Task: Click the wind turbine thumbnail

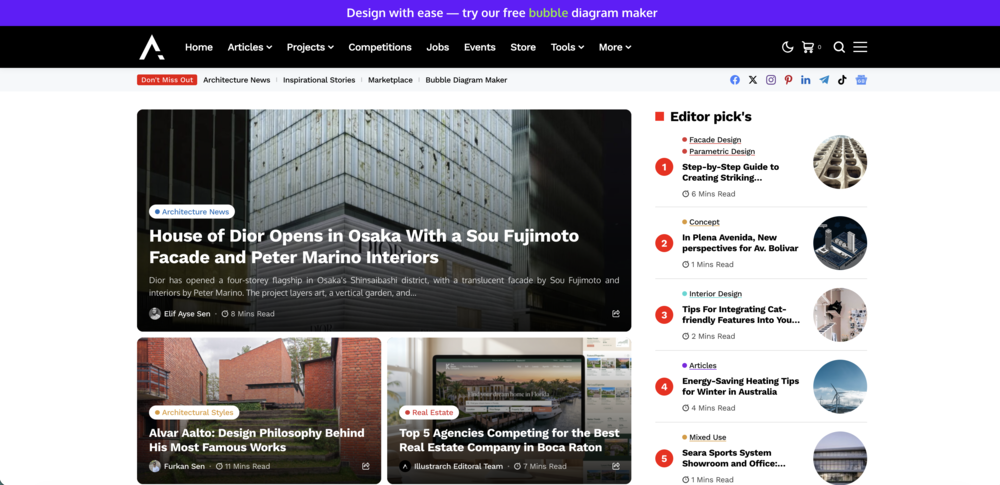Action: pos(840,387)
